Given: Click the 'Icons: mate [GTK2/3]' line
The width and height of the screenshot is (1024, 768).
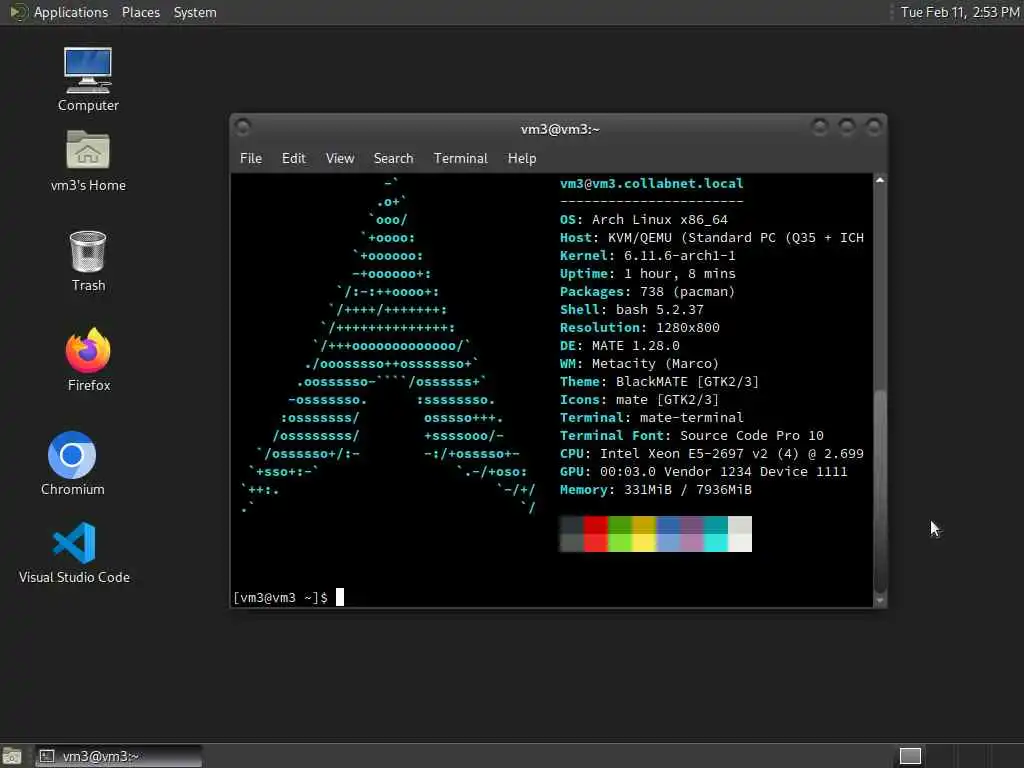Looking at the screenshot, I should [x=639, y=400].
